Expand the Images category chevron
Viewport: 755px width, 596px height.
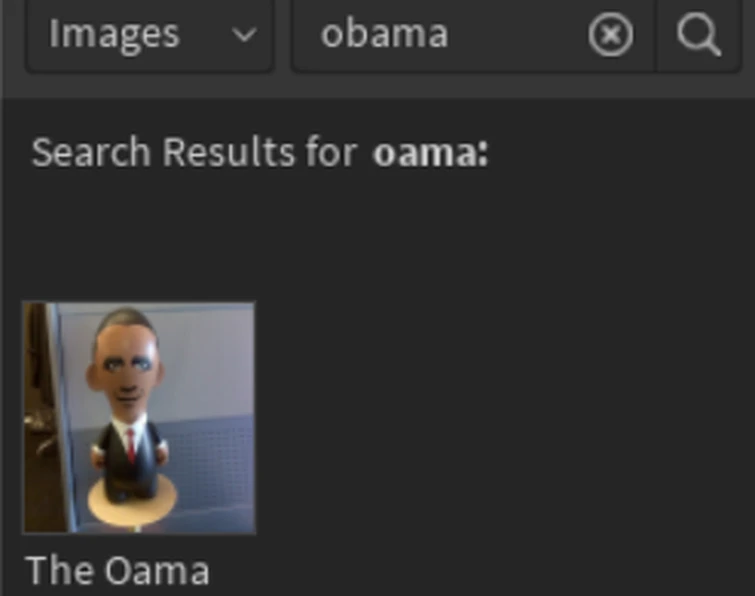244,35
